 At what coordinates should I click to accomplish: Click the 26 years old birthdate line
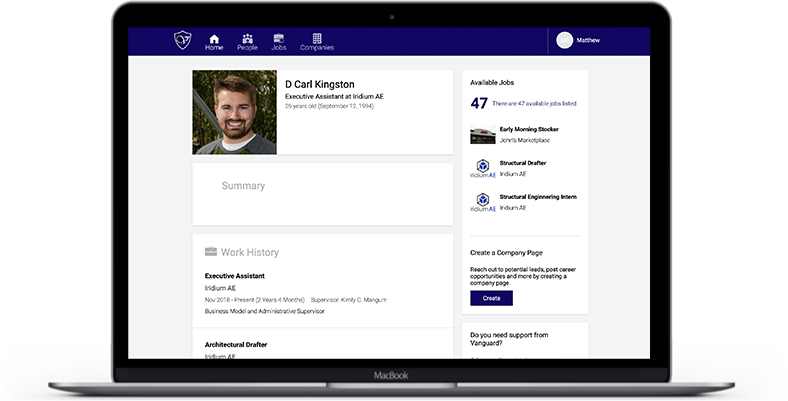(x=329, y=106)
